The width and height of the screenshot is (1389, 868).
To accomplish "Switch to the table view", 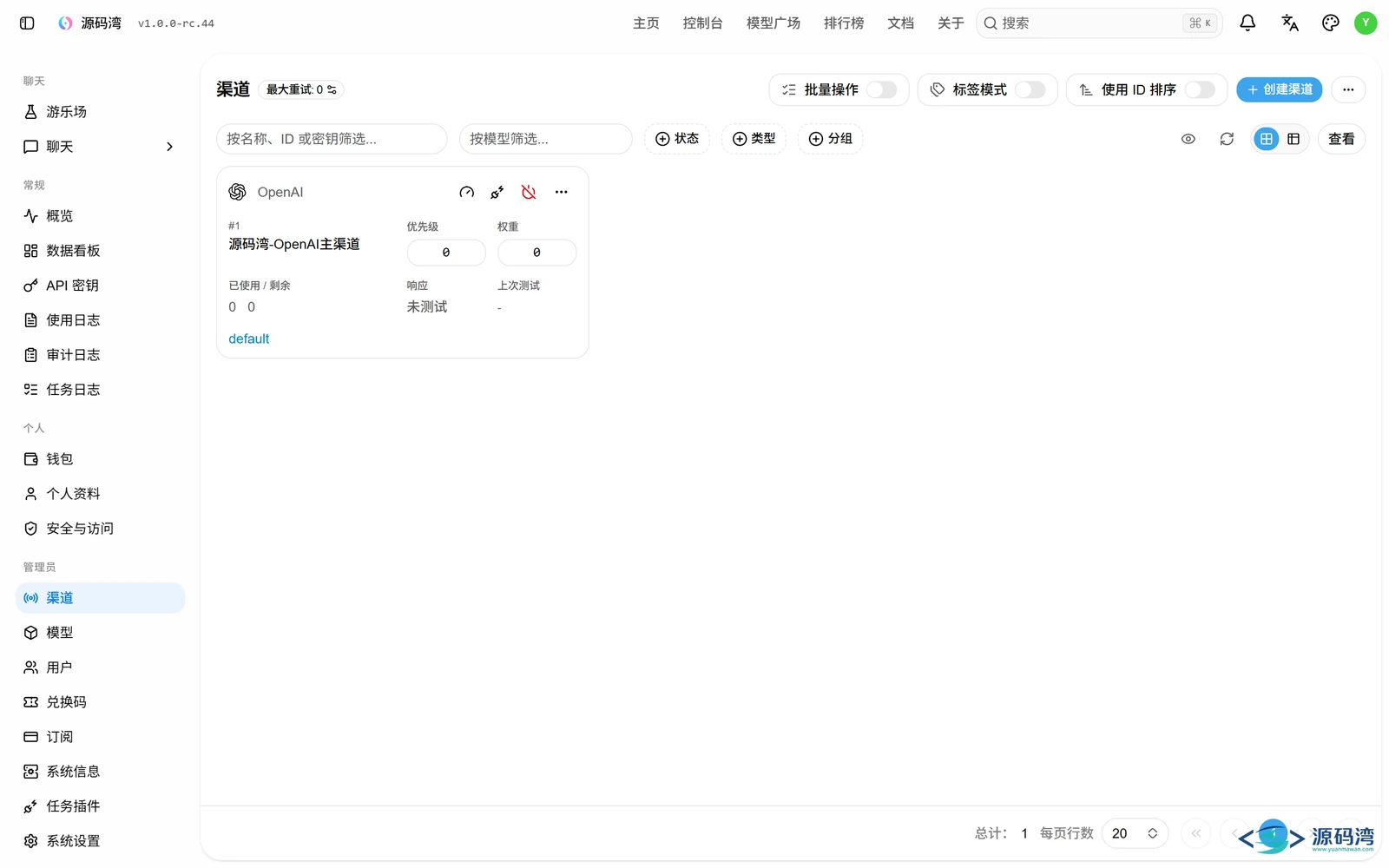I will point(1294,139).
